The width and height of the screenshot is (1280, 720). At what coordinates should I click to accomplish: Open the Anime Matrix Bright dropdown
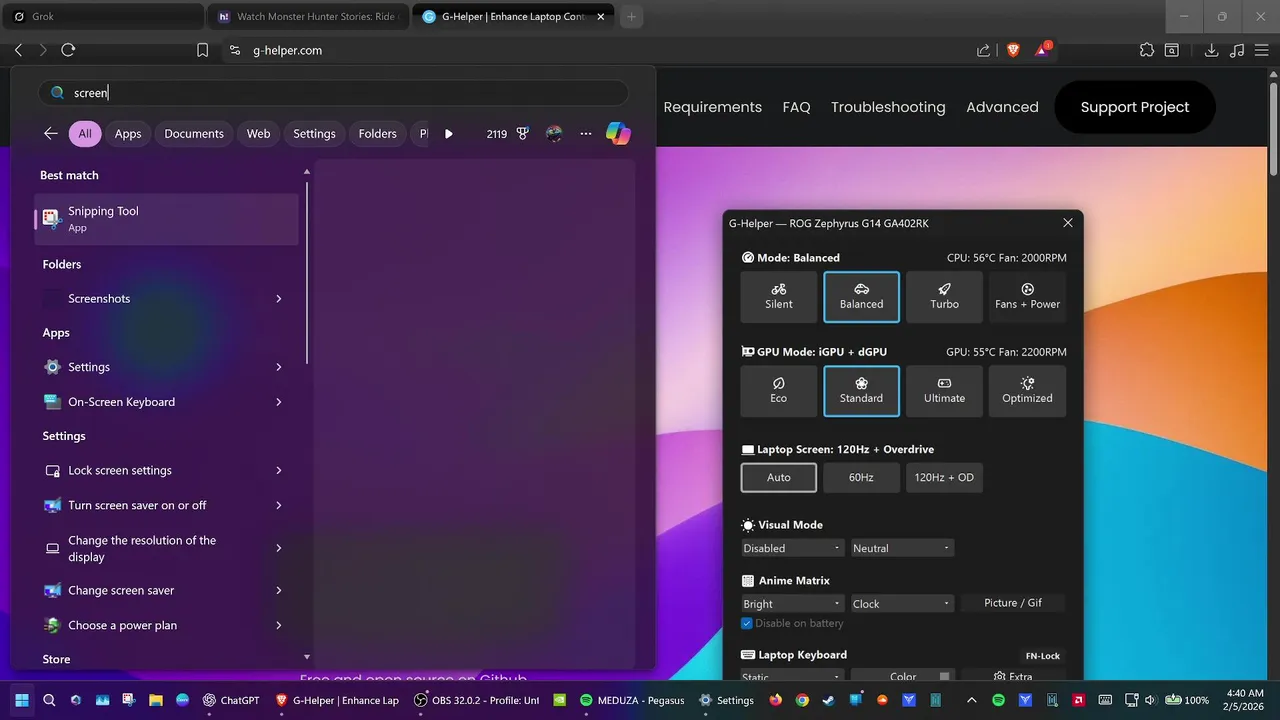pyautogui.click(x=792, y=603)
